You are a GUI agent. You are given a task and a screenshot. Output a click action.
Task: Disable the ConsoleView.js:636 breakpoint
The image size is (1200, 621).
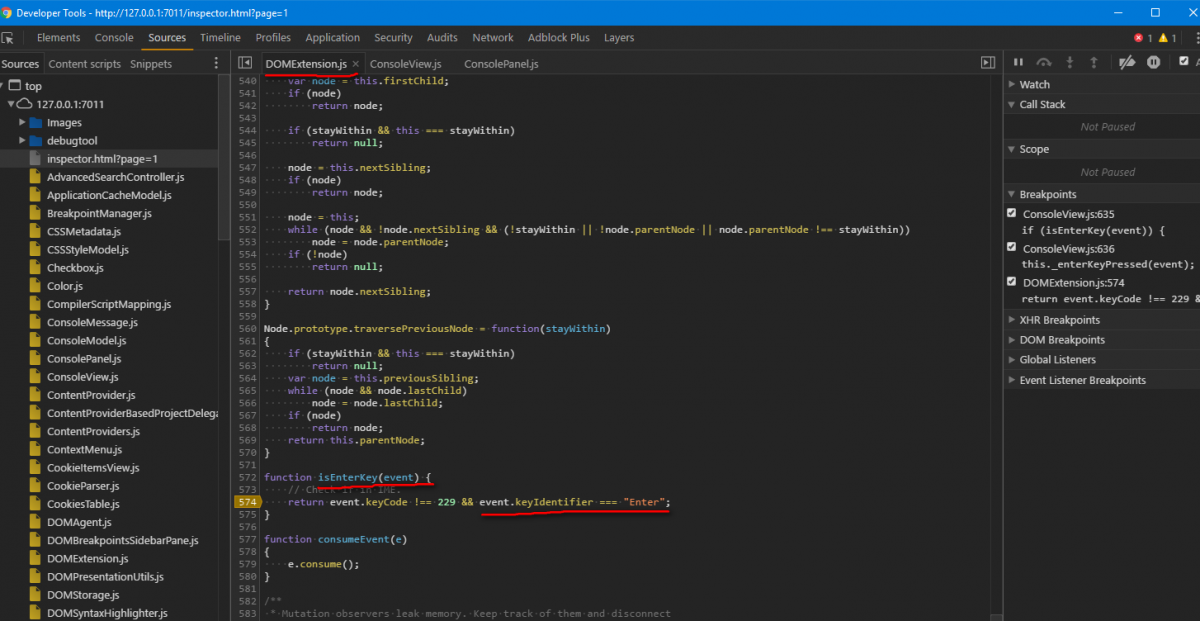(1011, 248)
